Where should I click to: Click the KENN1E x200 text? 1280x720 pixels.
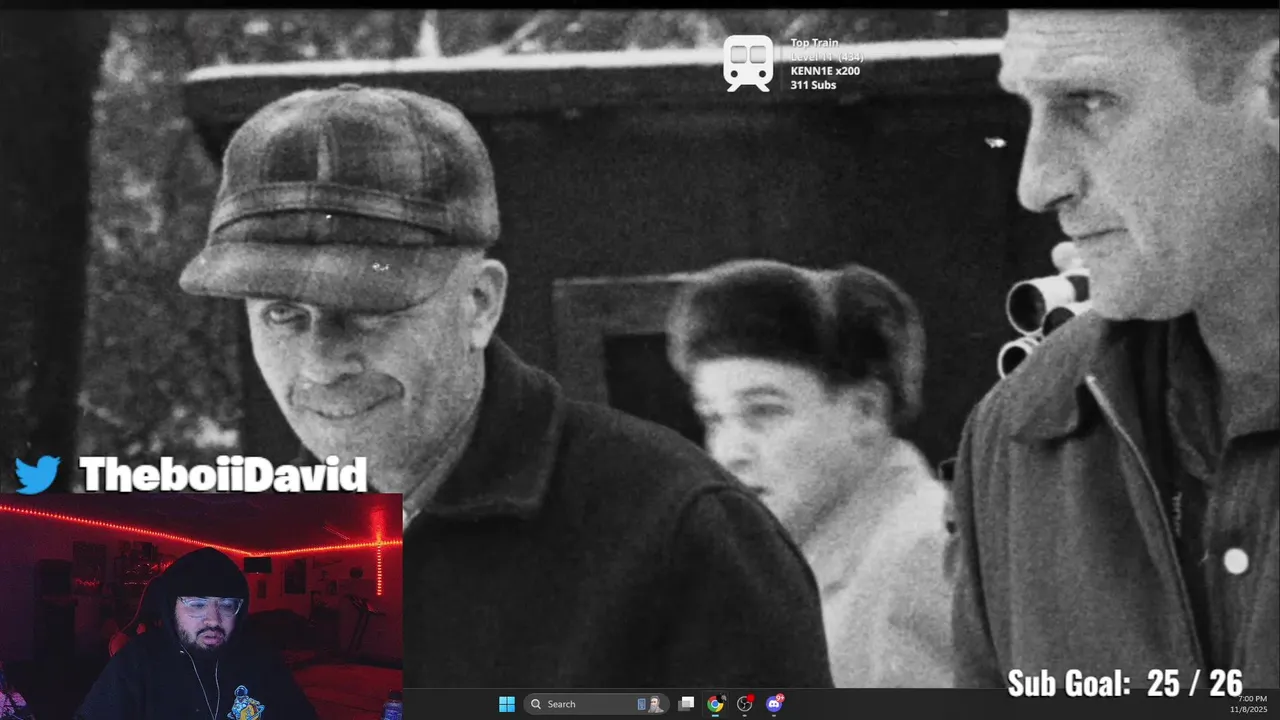[x=825, y=71]
